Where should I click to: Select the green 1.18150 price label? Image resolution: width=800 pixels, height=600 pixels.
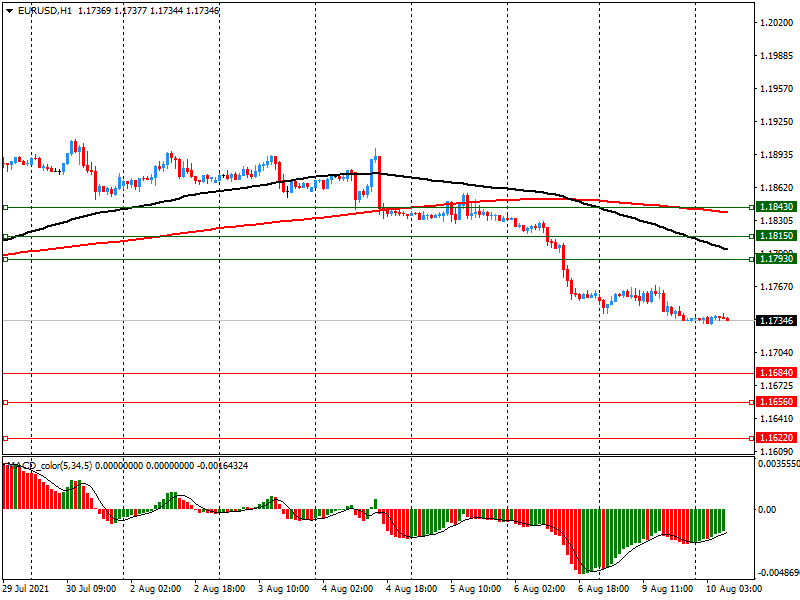[x=776, y=236]
